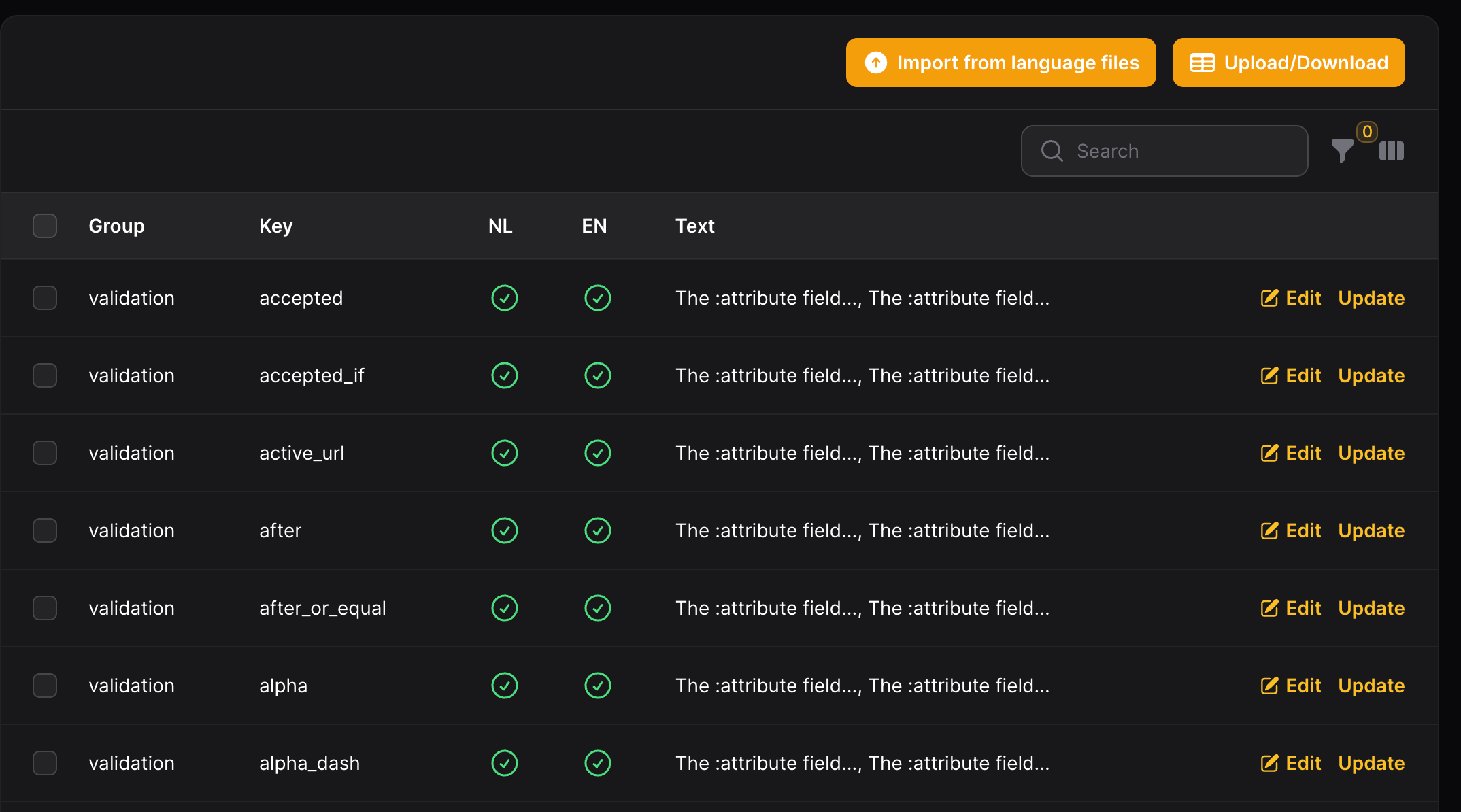Select the after_or_equal row checkbox
Image resolution: width=1461 pixels, height=812 pixels.
(x=45, y=608)
